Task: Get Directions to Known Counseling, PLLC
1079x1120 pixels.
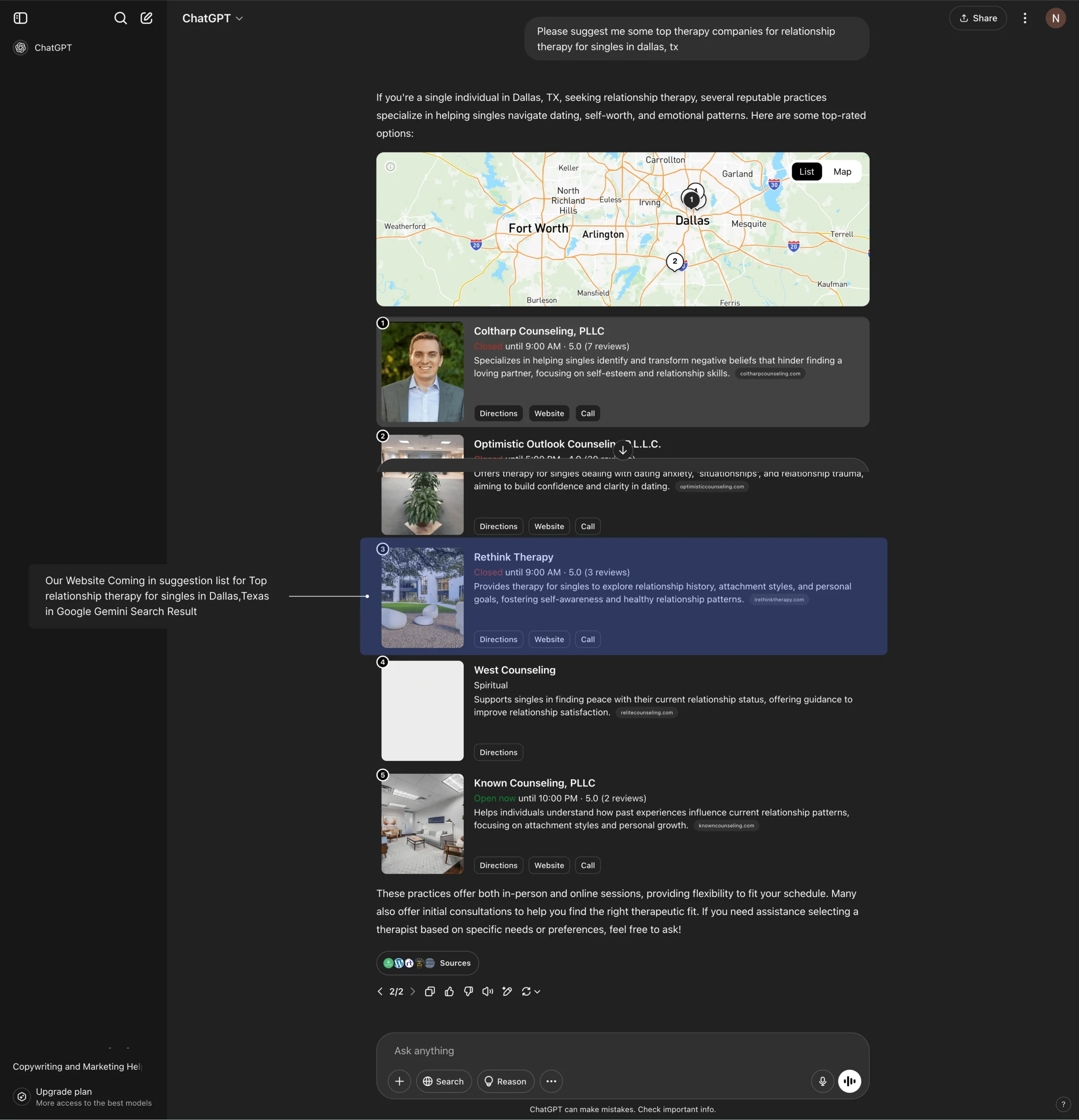Action: 498,866
